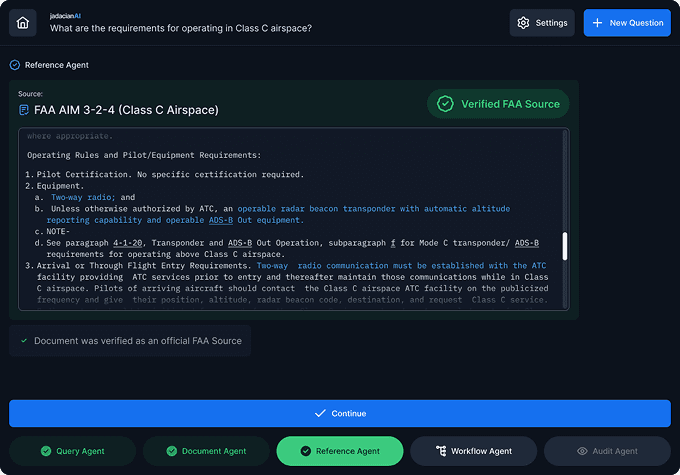Viewport: 680px width, 475px height.
Task: Click the Verified FAA Source badge
Action: [x=498, y=104]
